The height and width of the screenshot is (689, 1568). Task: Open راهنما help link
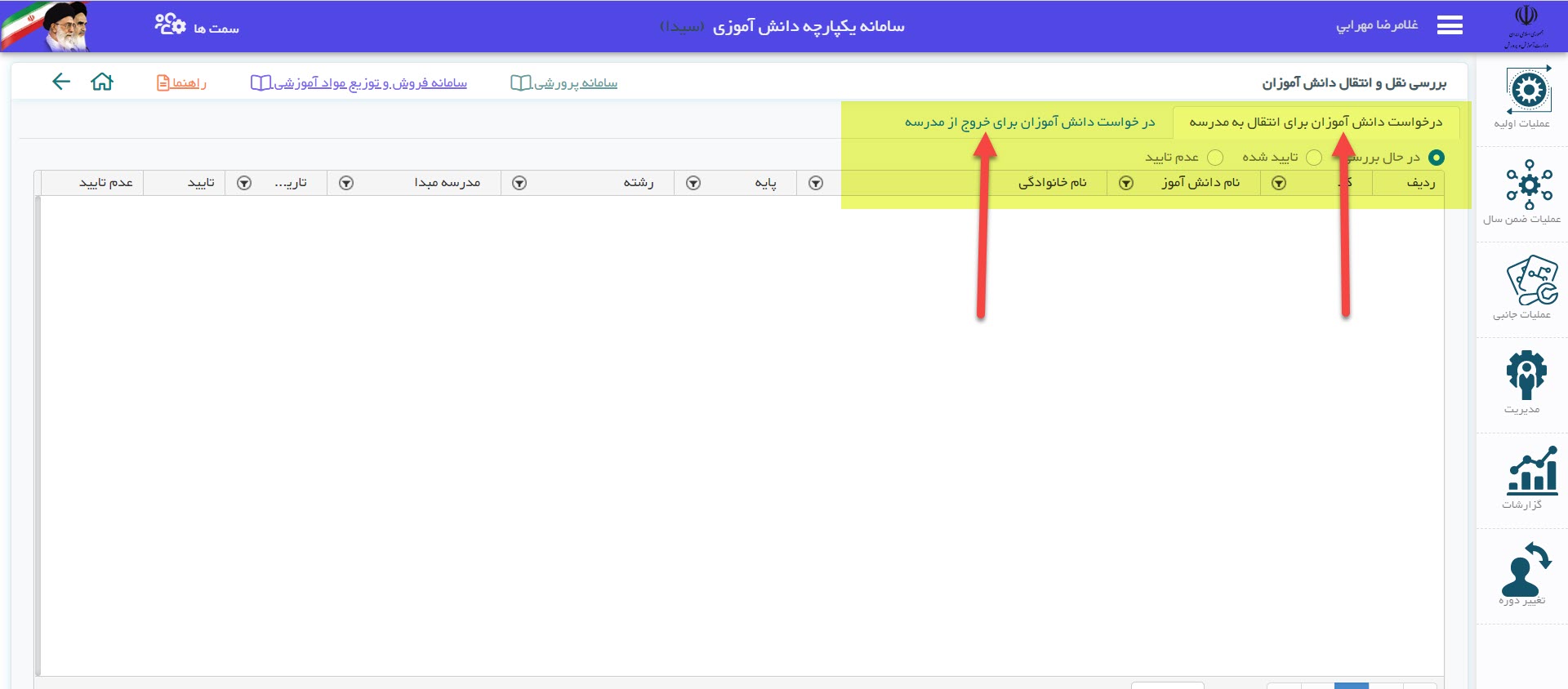pos(181,83)
